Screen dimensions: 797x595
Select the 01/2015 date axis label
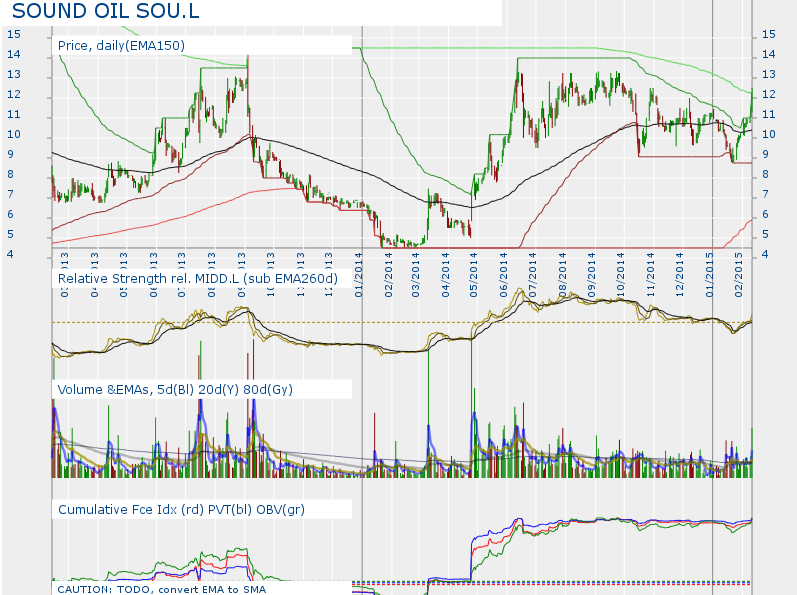pyautogui.click(x=710, y=275)
